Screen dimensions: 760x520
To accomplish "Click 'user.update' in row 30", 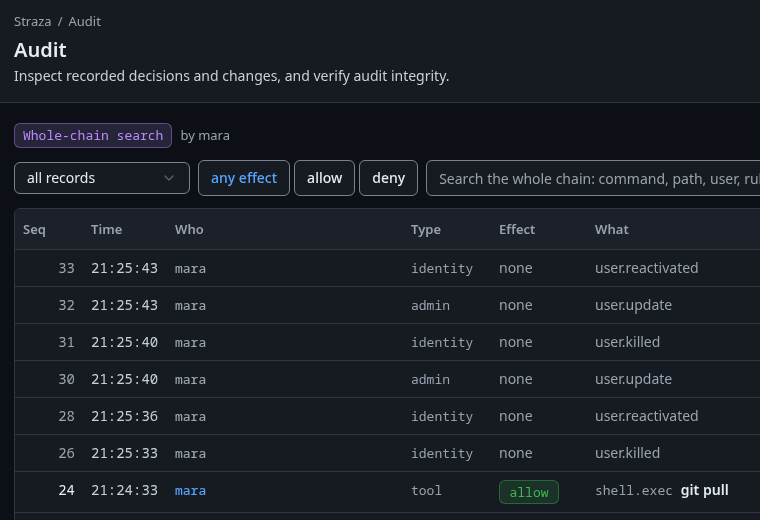I will (x=633, y=379).
